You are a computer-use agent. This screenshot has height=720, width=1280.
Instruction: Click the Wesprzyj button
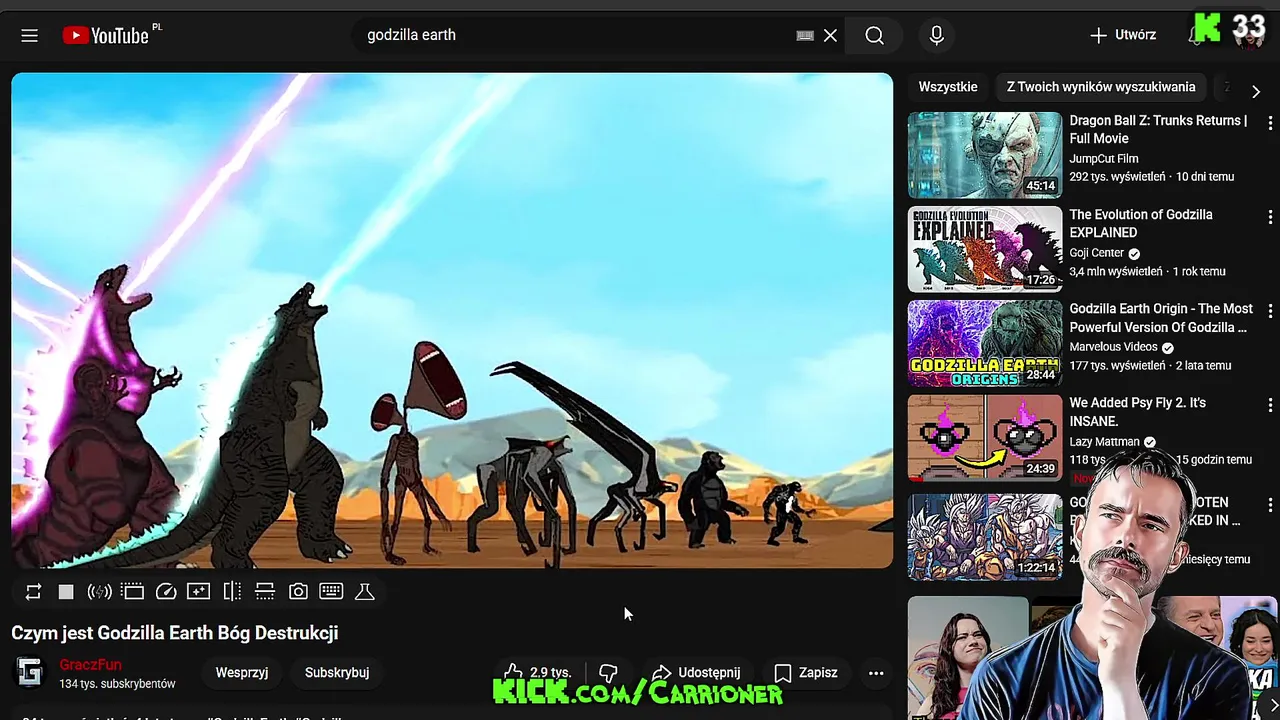pyautogui.click(x=242, y=673)
